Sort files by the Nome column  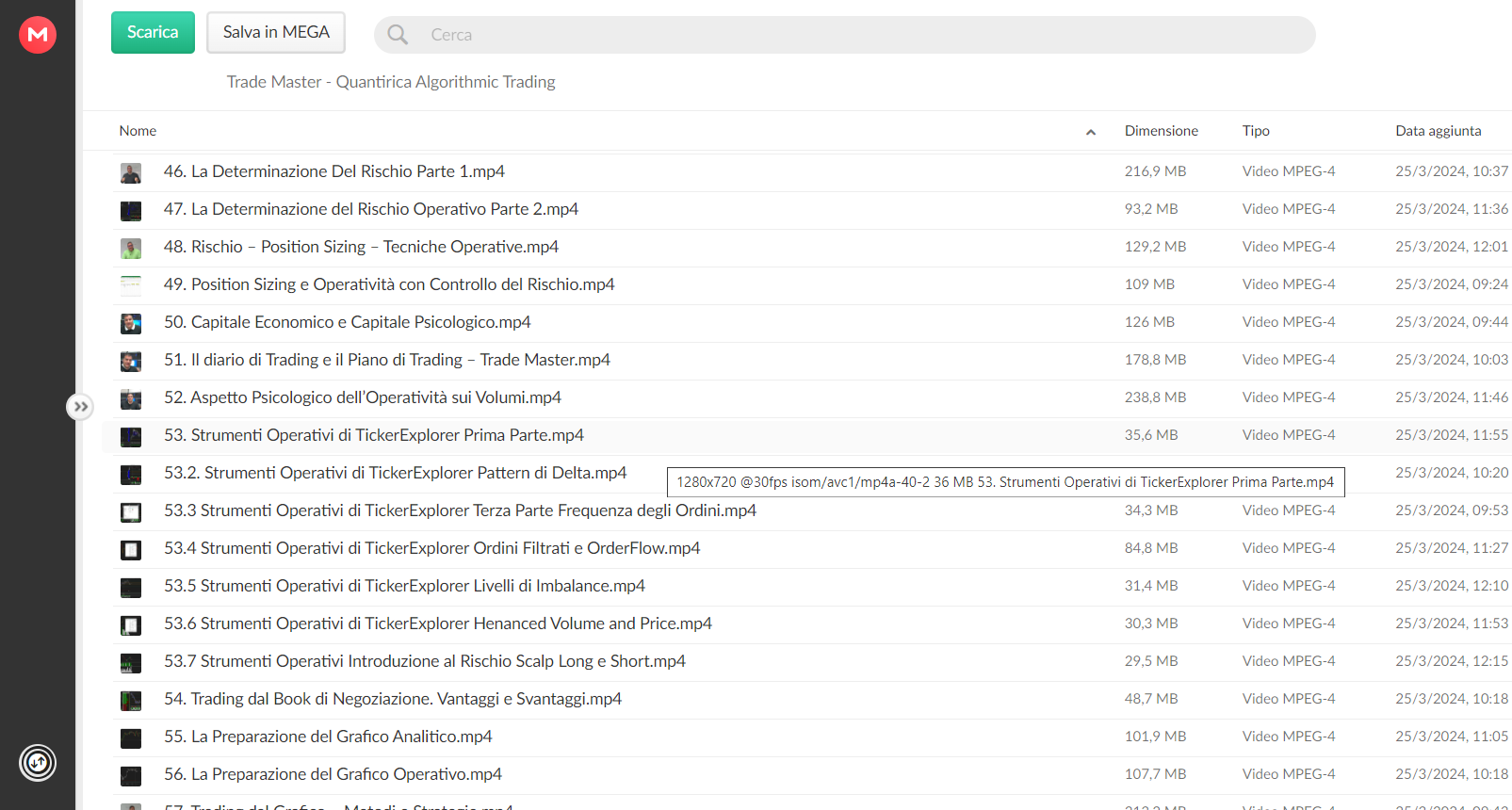click(x=138, y=131)
